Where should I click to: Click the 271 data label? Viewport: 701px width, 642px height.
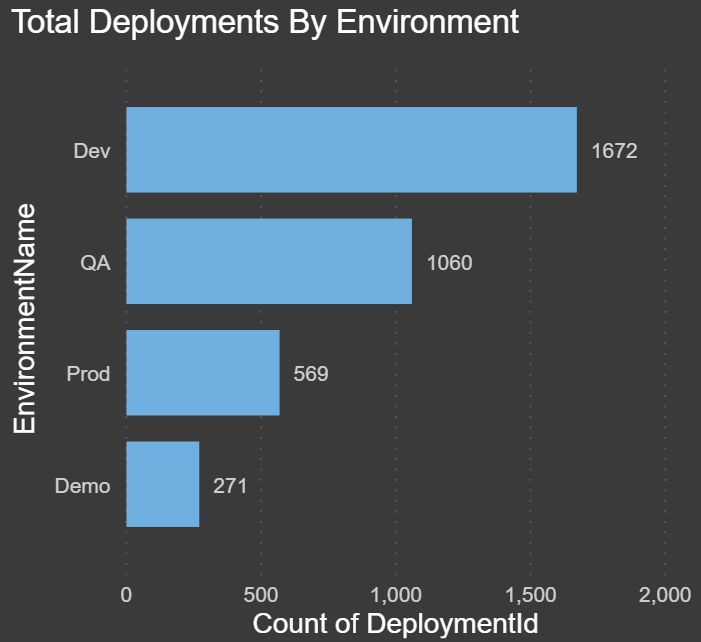click(230, 486)
